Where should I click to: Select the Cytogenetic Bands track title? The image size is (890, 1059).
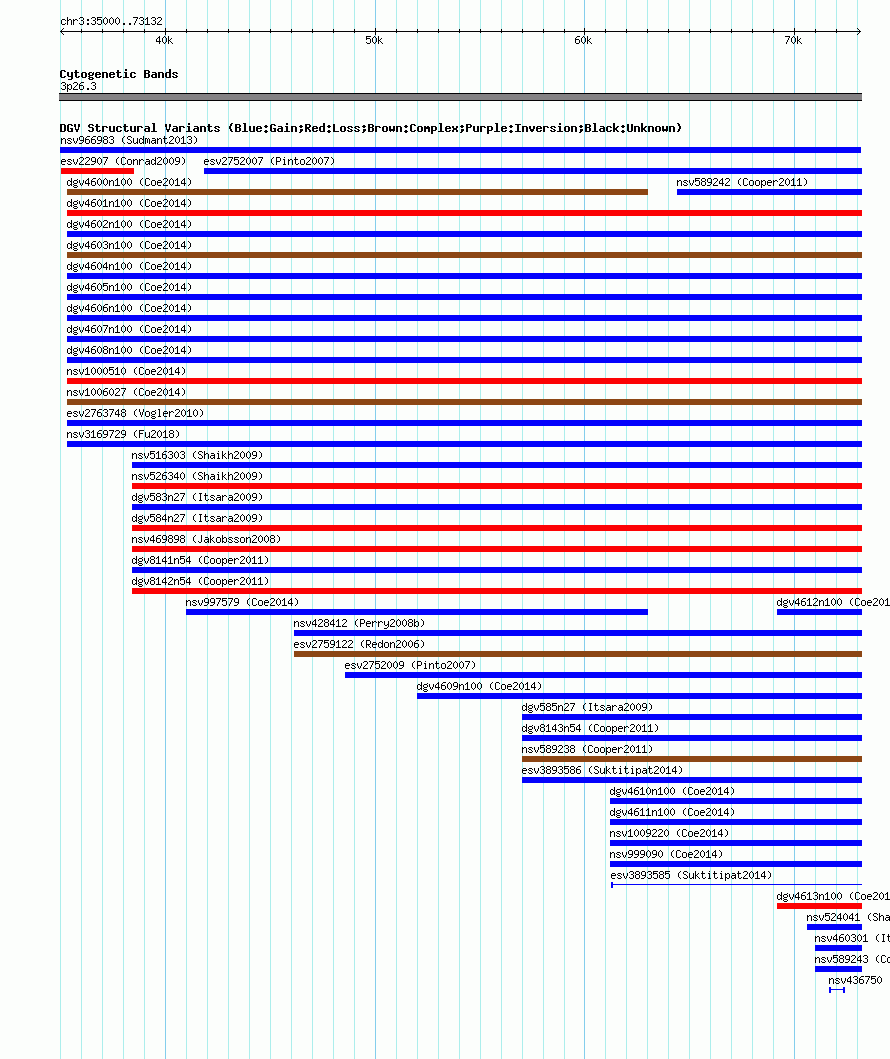pos(119,74)
